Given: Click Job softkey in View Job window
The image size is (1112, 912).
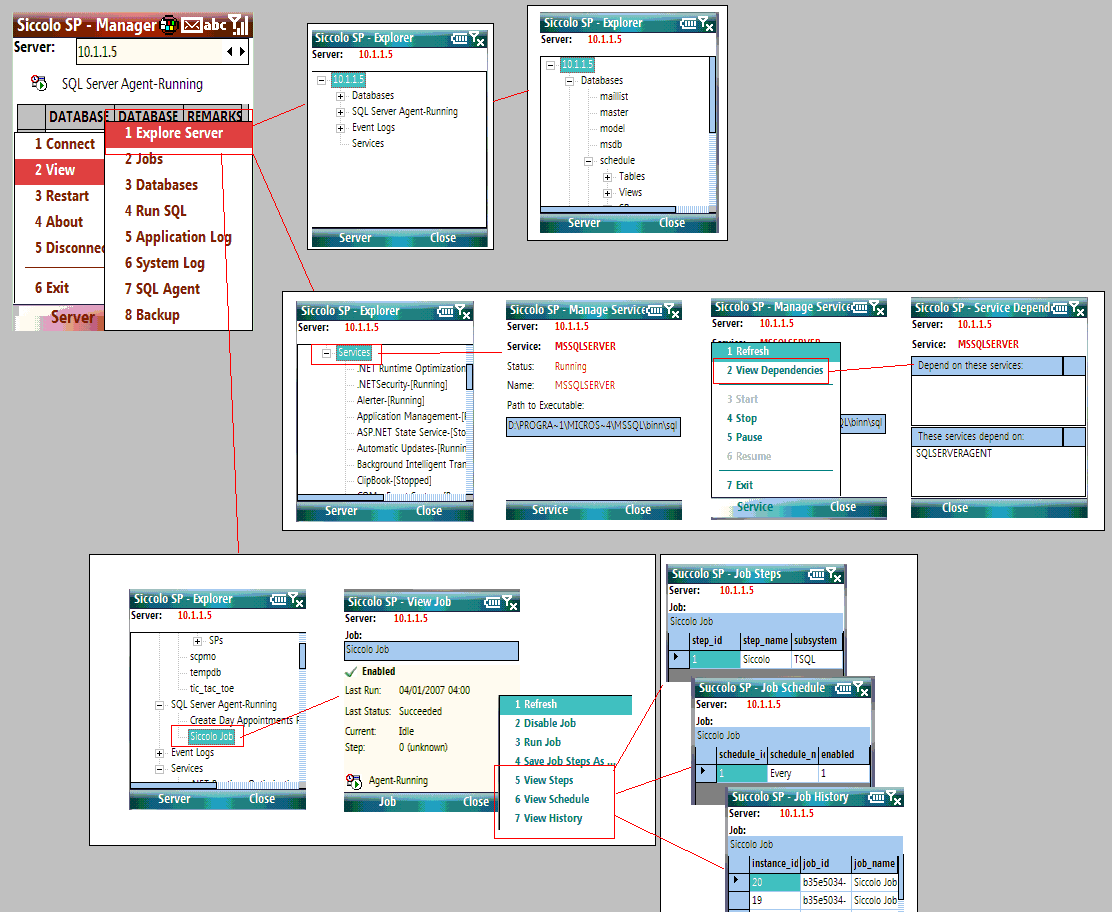Looking at the screenshot, I should (x=387, y=801).
